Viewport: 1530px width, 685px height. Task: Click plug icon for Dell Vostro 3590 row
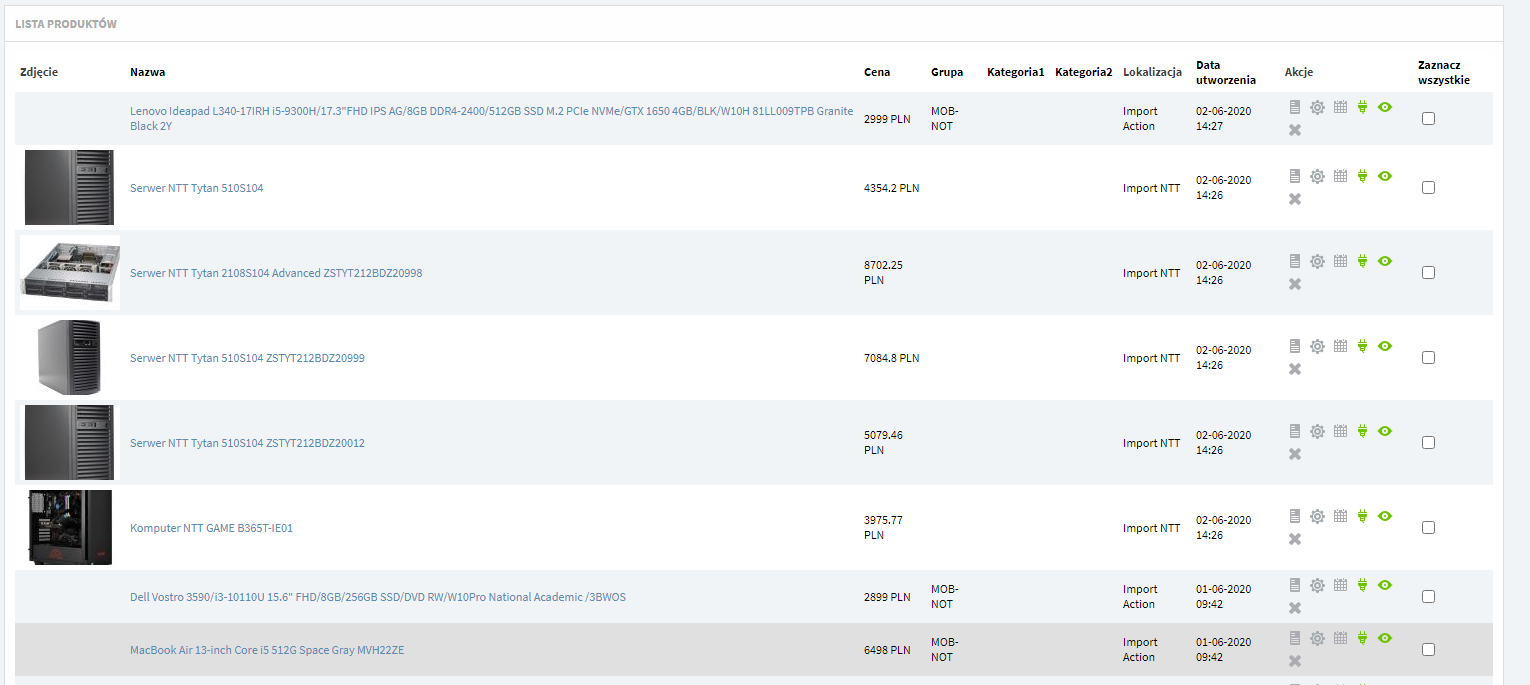1362,585
